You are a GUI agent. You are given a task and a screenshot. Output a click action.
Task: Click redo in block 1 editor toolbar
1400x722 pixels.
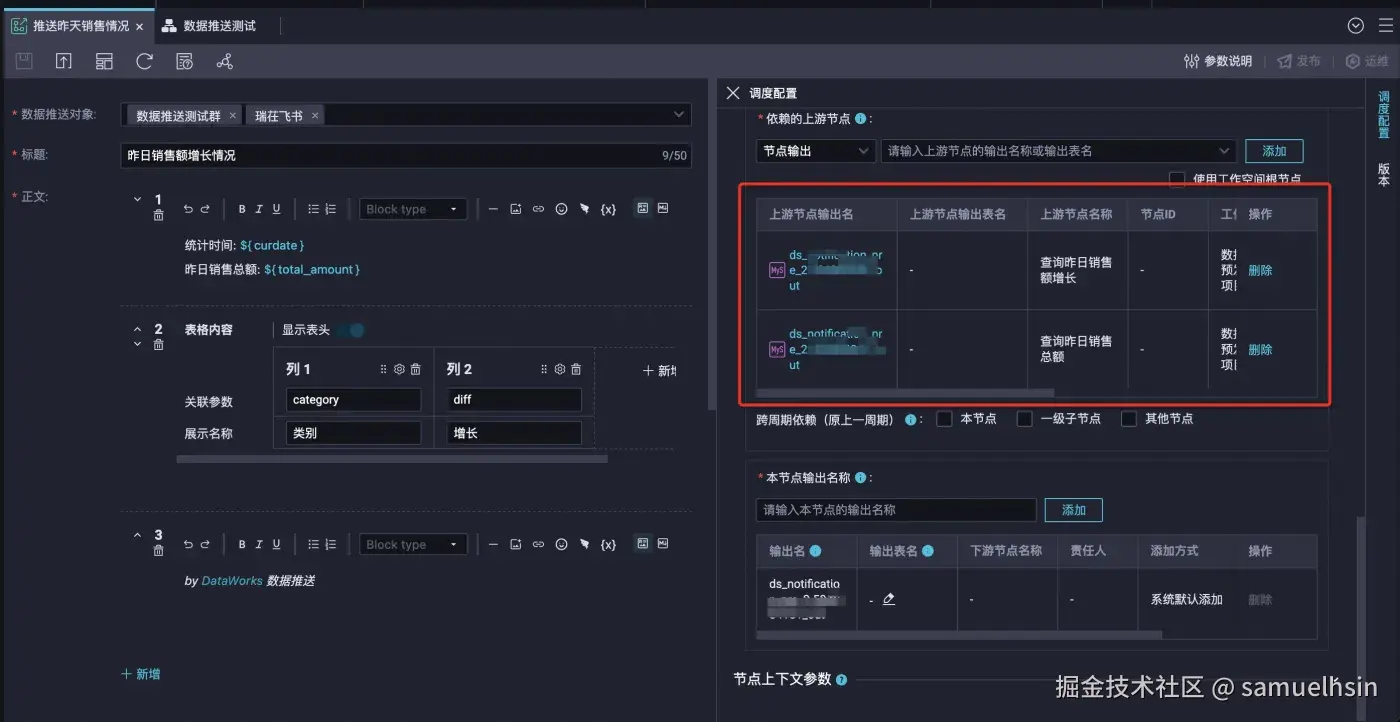[205, 209]
